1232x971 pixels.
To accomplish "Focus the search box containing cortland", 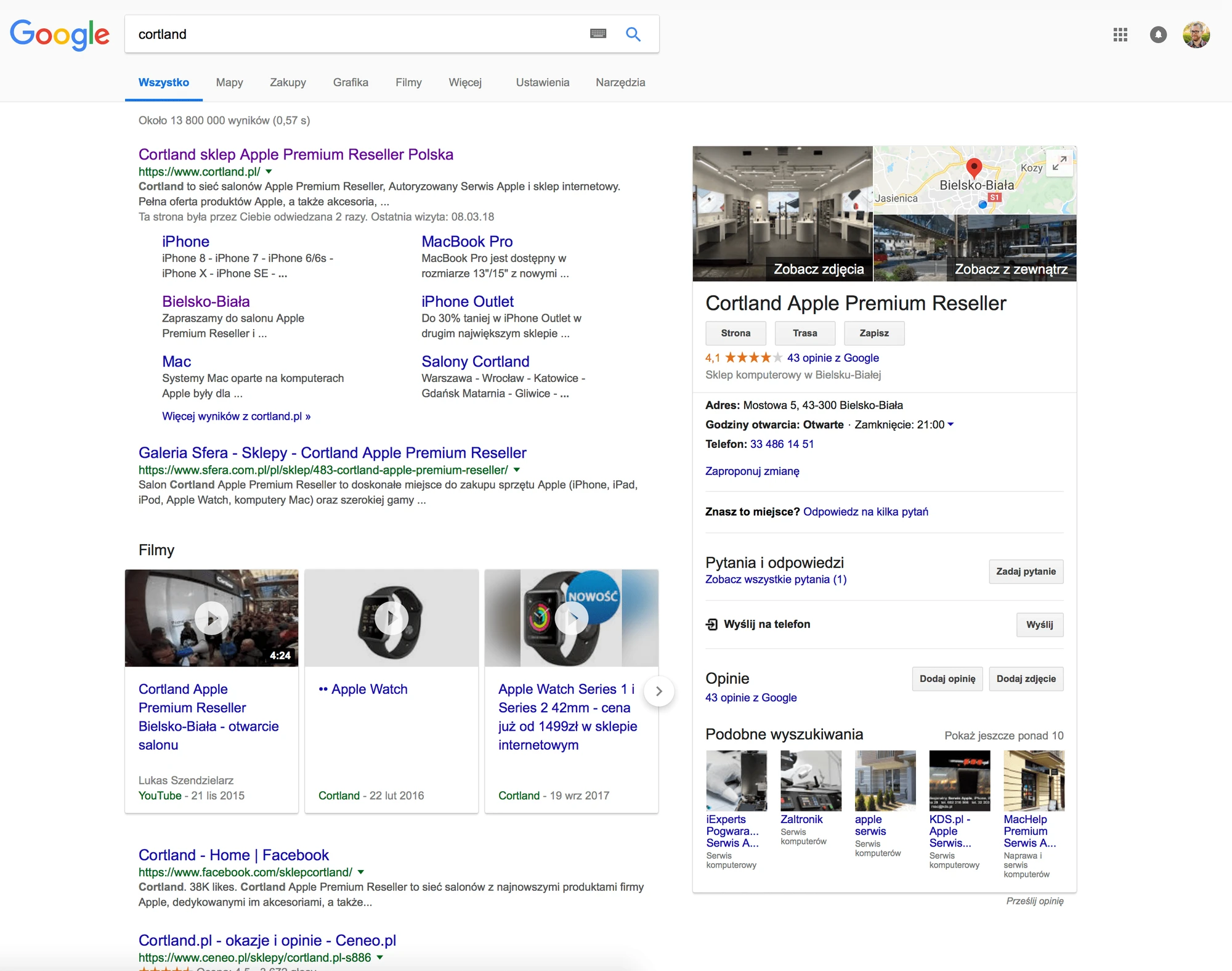I will pos(357,34).
